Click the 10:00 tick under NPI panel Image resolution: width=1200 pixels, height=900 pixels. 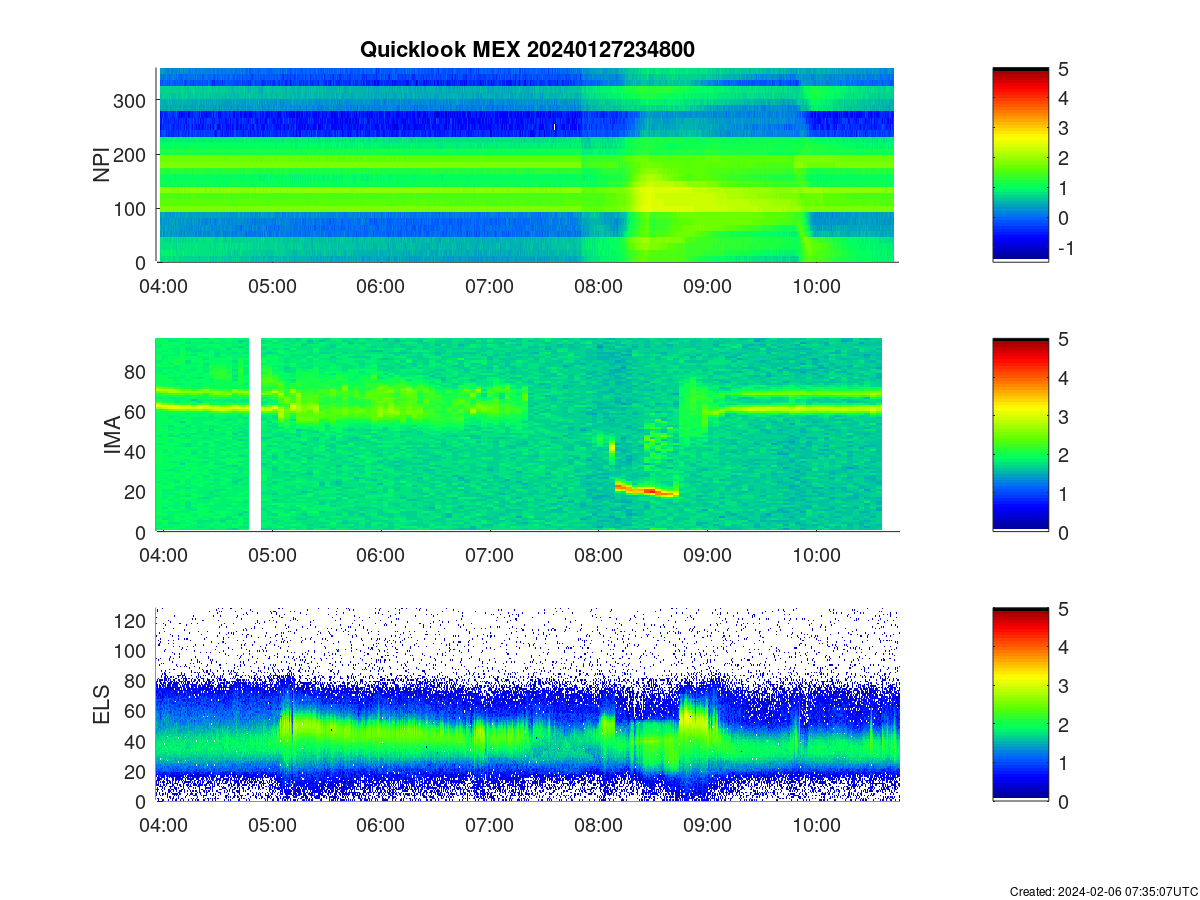(x=816, y=286)
